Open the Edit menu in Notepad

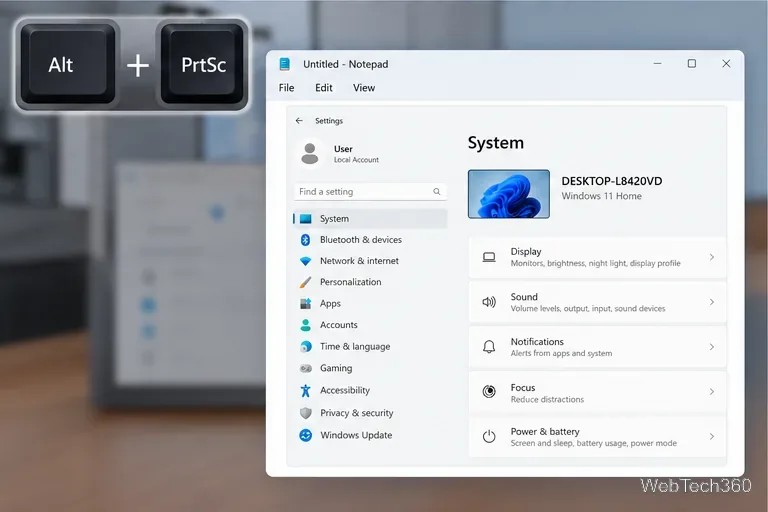click(x=324, y=88)
